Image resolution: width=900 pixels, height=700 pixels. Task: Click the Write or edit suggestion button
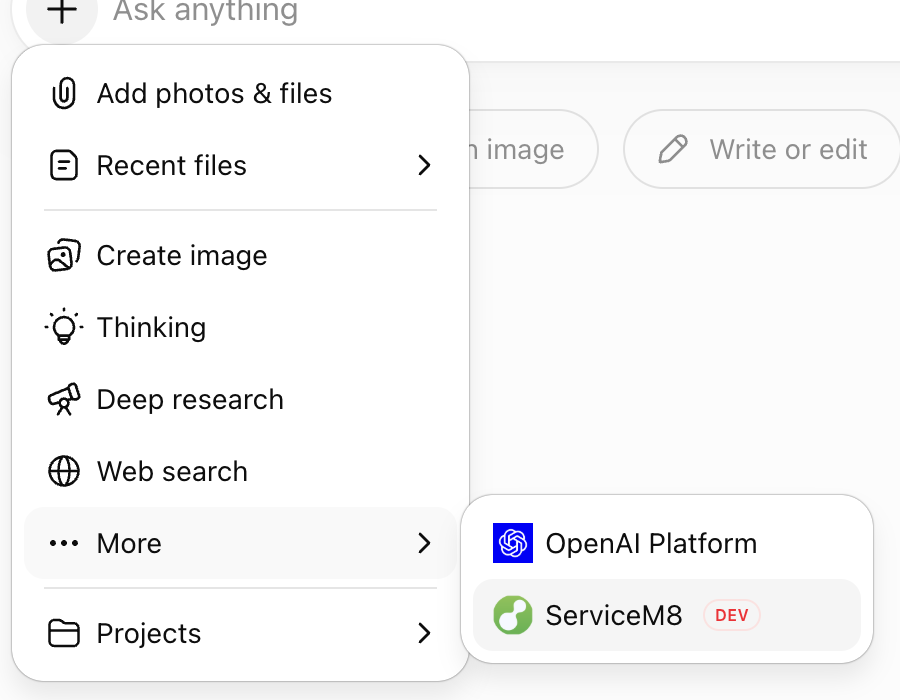(x=762, y=149)
